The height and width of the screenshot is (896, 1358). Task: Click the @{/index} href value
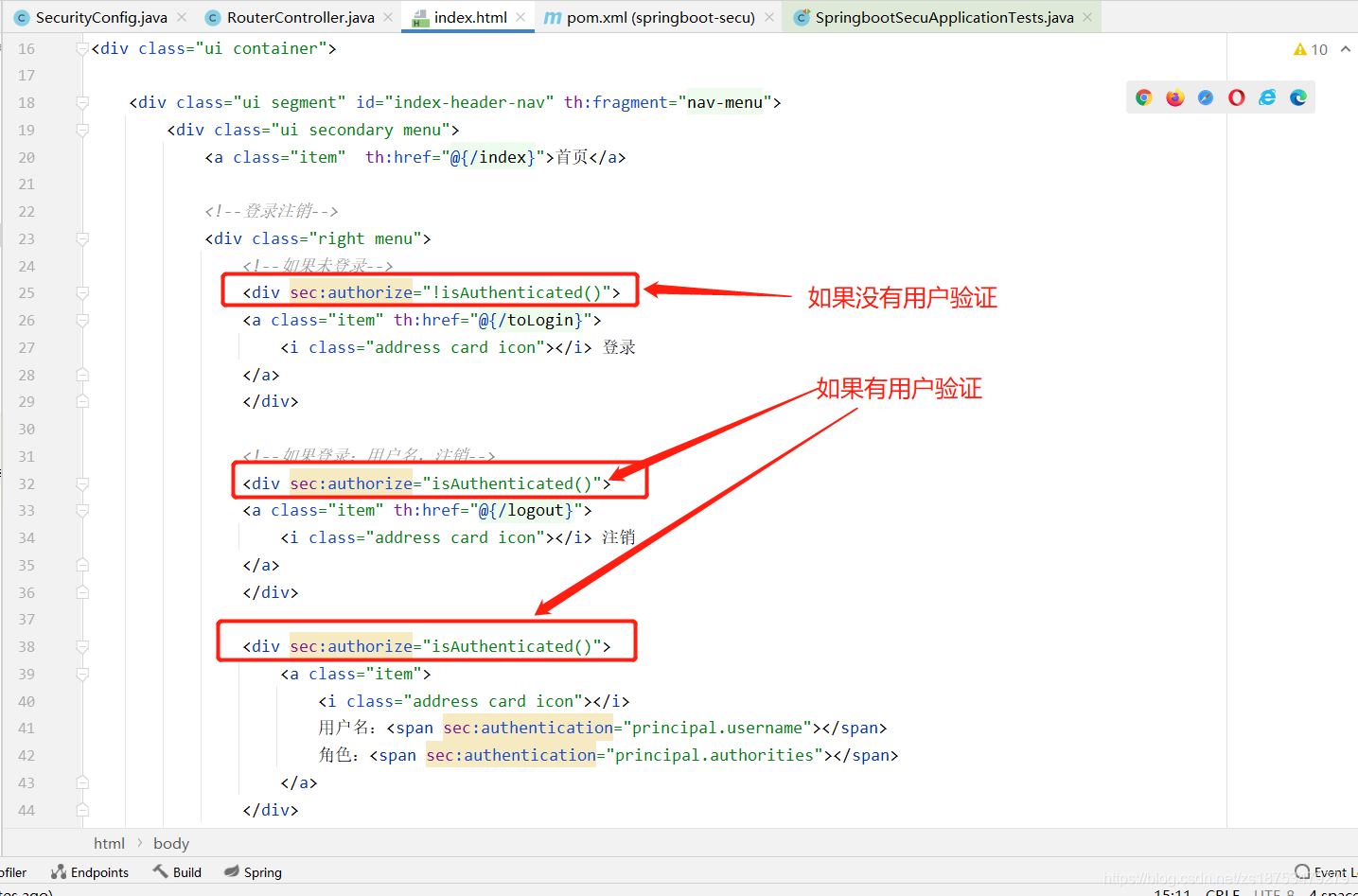point(493,157)
